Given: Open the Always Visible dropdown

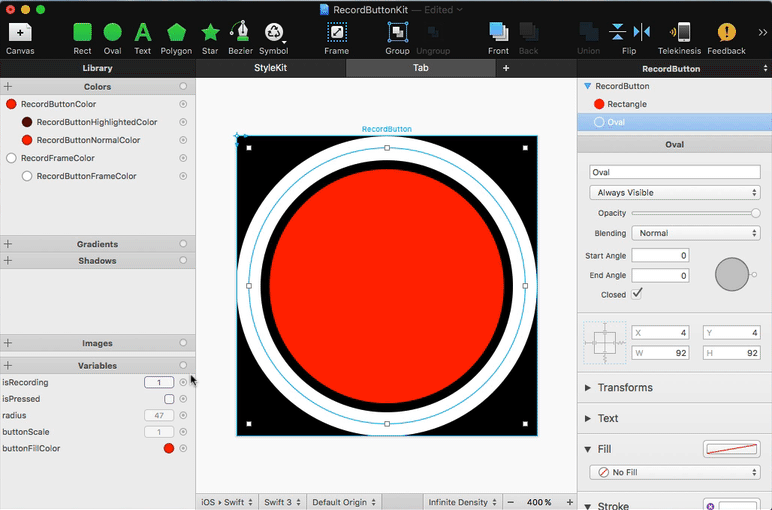Looking at the screenshot, I should [x=675, y=192].
